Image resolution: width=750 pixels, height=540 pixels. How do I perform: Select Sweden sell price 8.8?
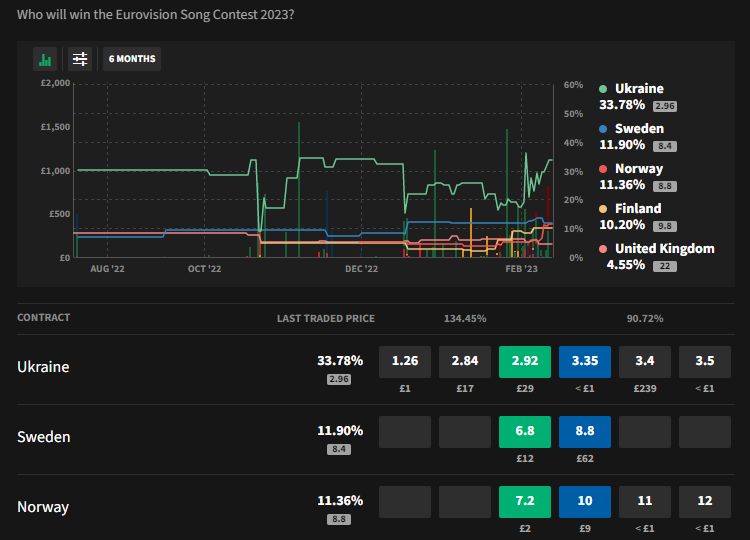point(585,432)
